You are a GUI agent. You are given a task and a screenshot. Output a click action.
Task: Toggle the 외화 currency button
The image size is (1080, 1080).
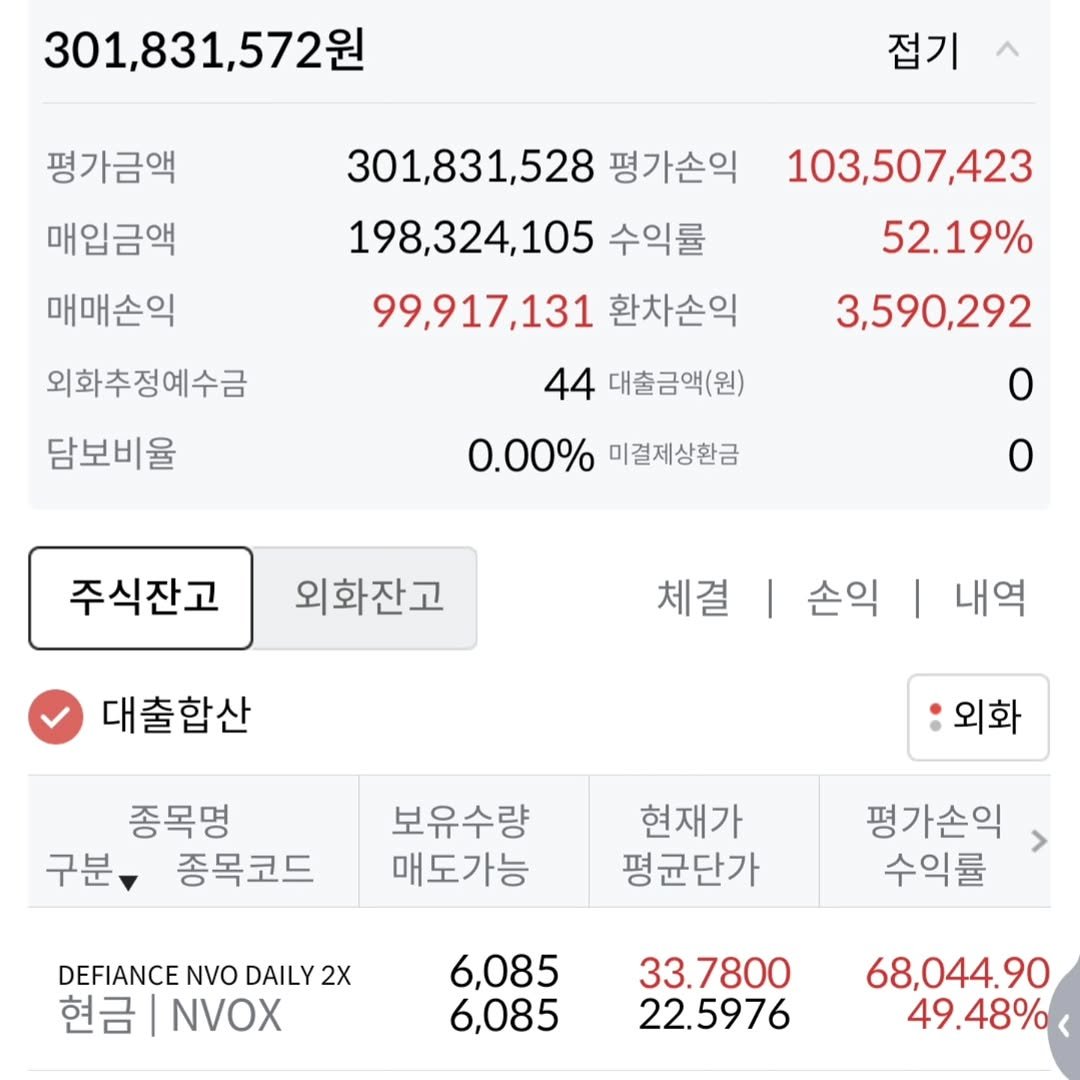coord(977,717)
